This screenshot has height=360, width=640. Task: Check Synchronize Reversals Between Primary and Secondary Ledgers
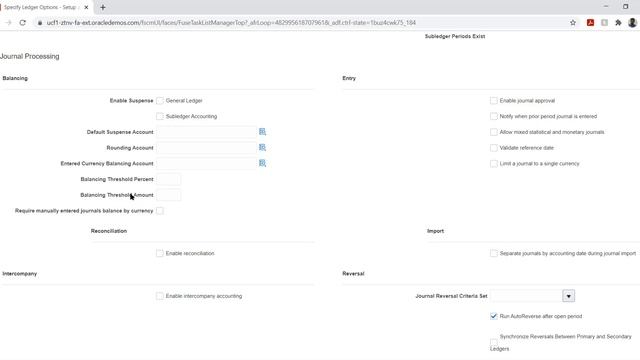[x=494, y=341]
